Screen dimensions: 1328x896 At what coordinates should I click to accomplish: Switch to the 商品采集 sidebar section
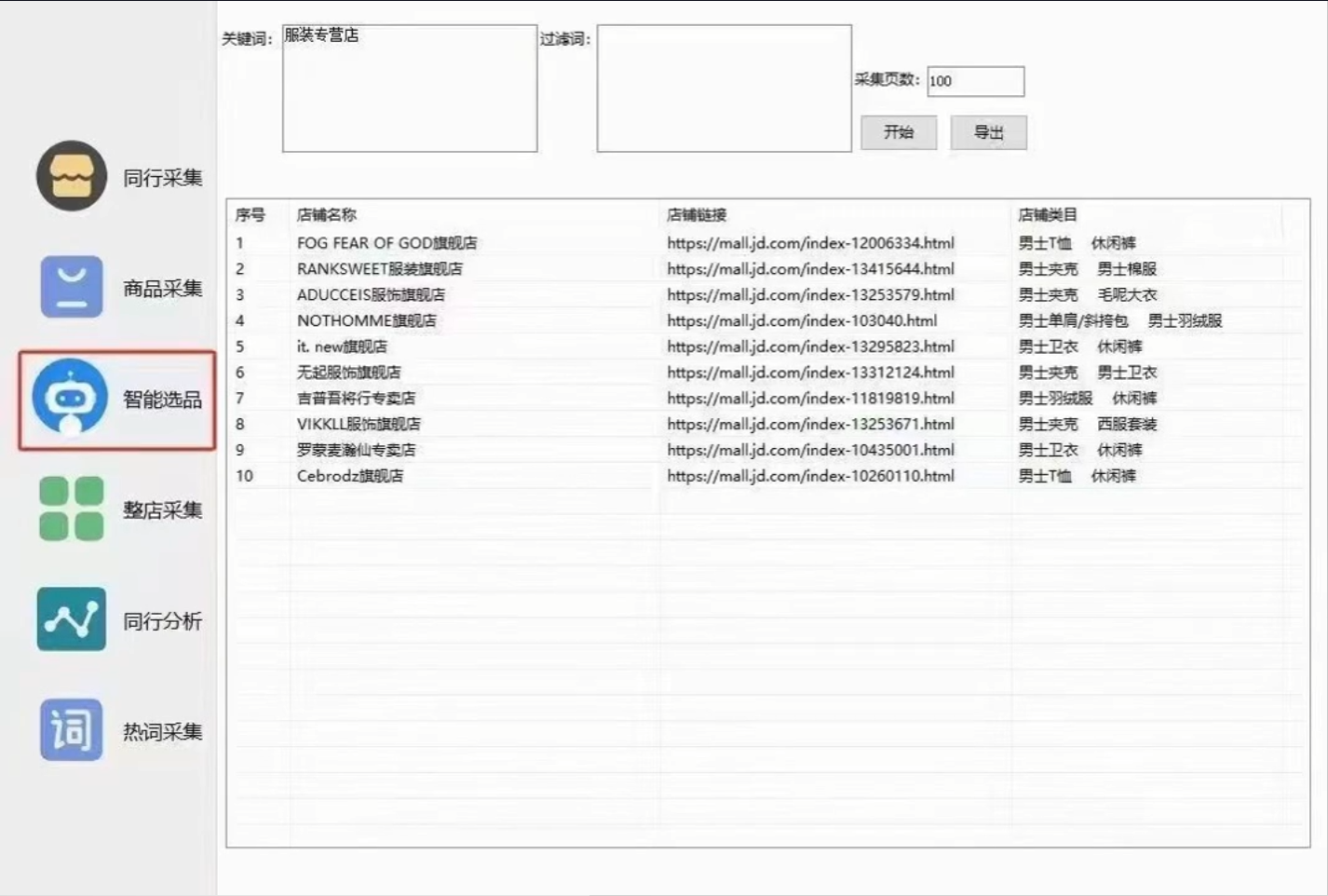coord(164,287)
